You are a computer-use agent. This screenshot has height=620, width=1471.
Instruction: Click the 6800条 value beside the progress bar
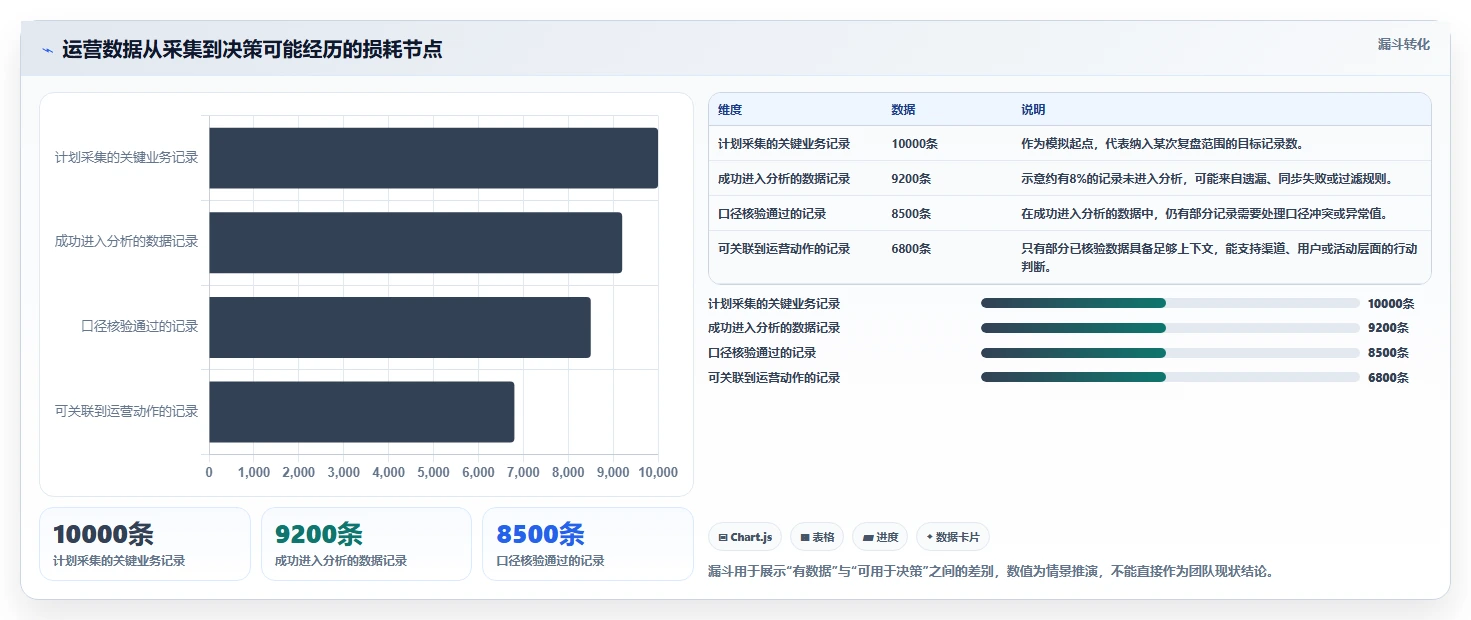[x=1388, y=378]
